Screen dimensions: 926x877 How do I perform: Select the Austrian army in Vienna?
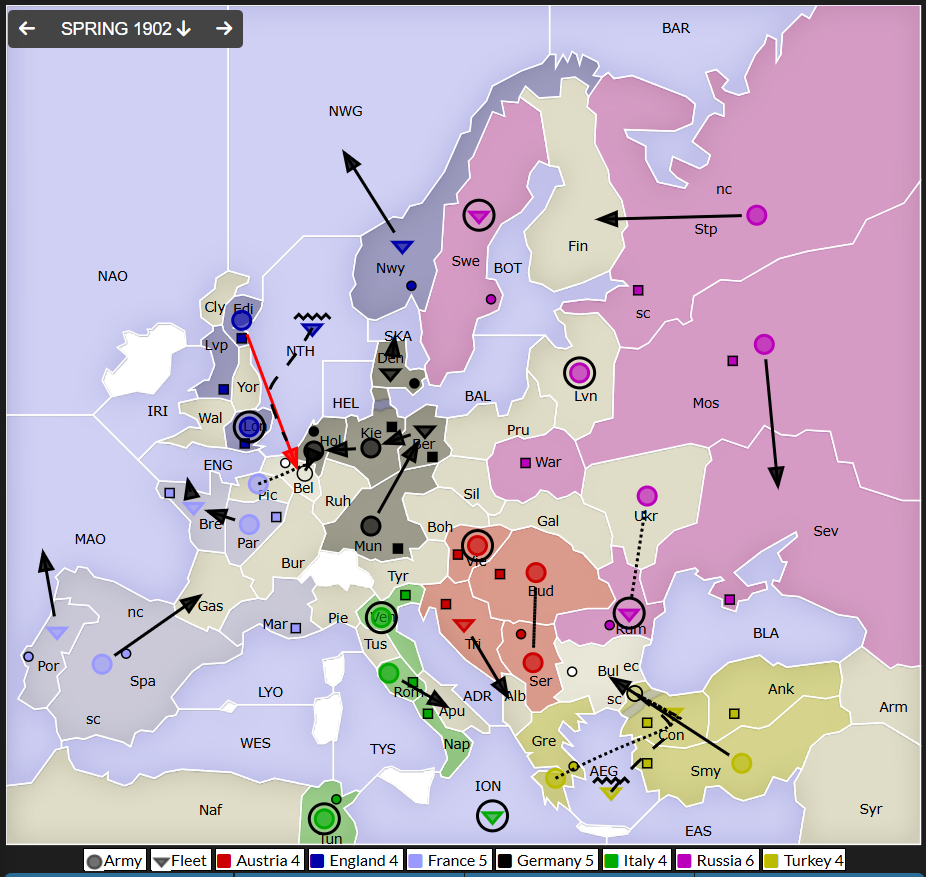tap(478, 545)
